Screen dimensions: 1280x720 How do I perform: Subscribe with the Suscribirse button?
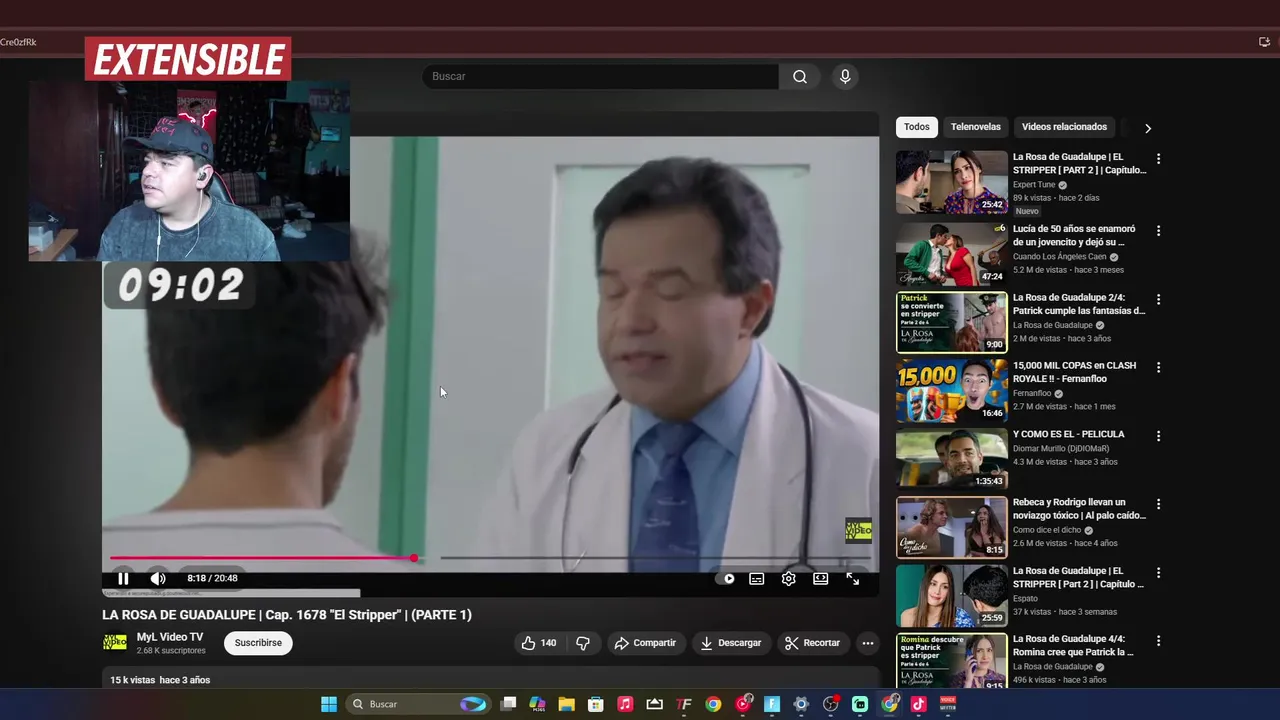coord(258,643)
